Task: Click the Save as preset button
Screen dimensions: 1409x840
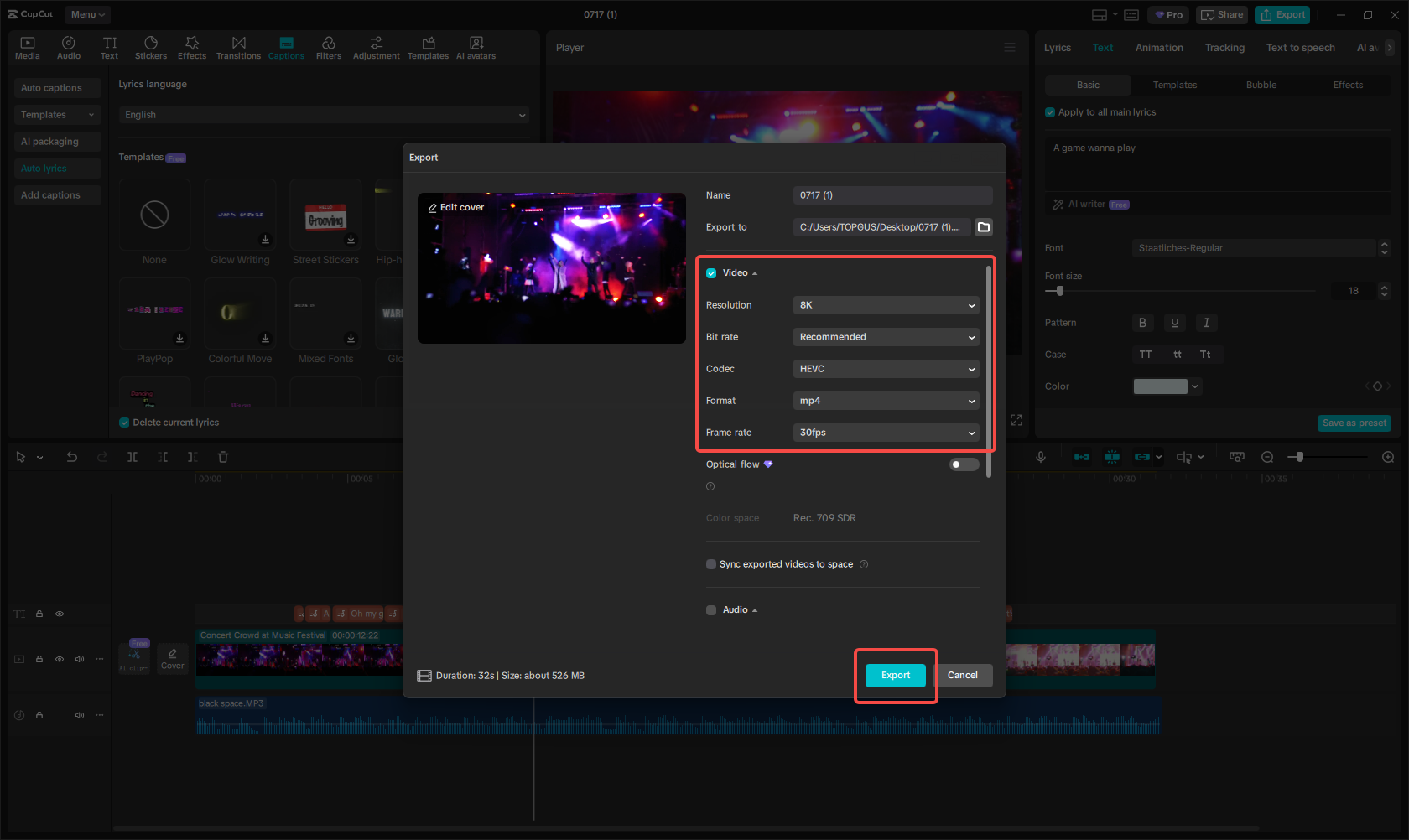Action: 1354,423
